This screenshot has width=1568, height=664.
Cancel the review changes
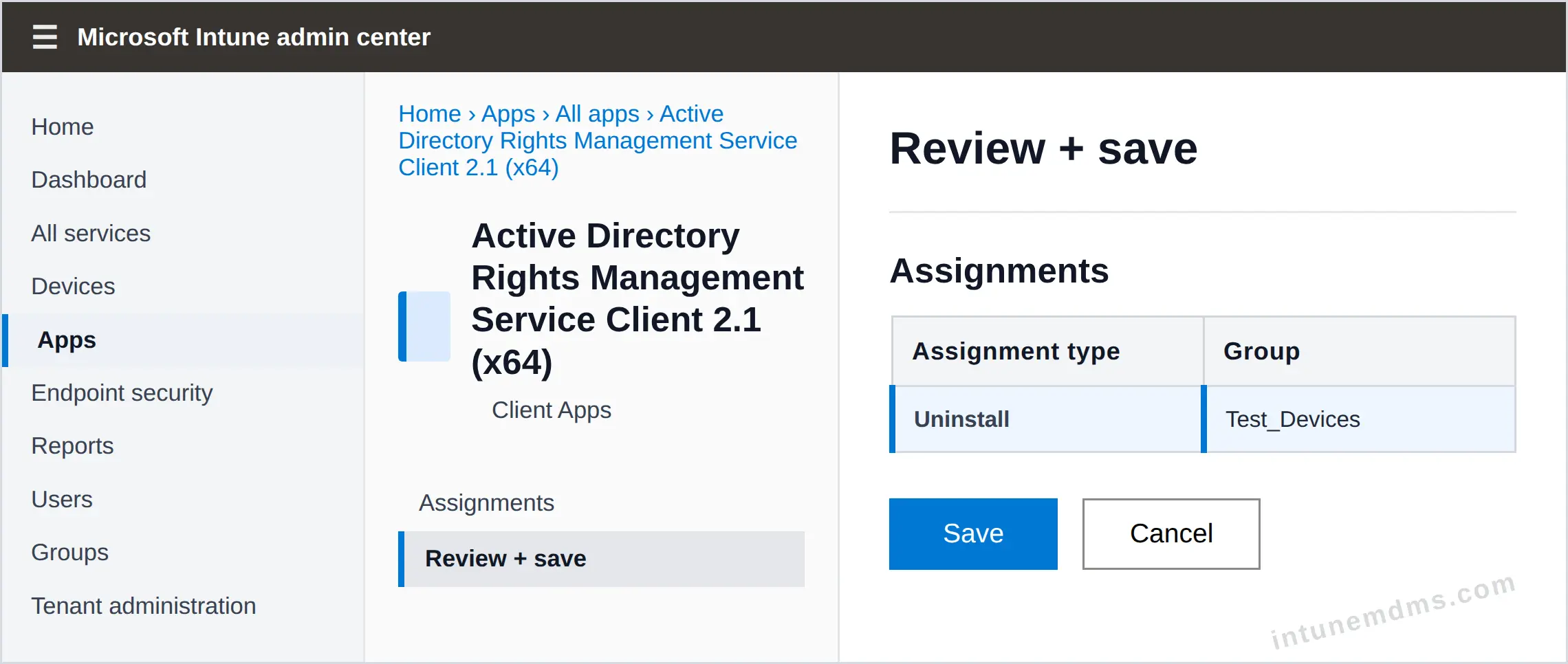(1171, 534)
